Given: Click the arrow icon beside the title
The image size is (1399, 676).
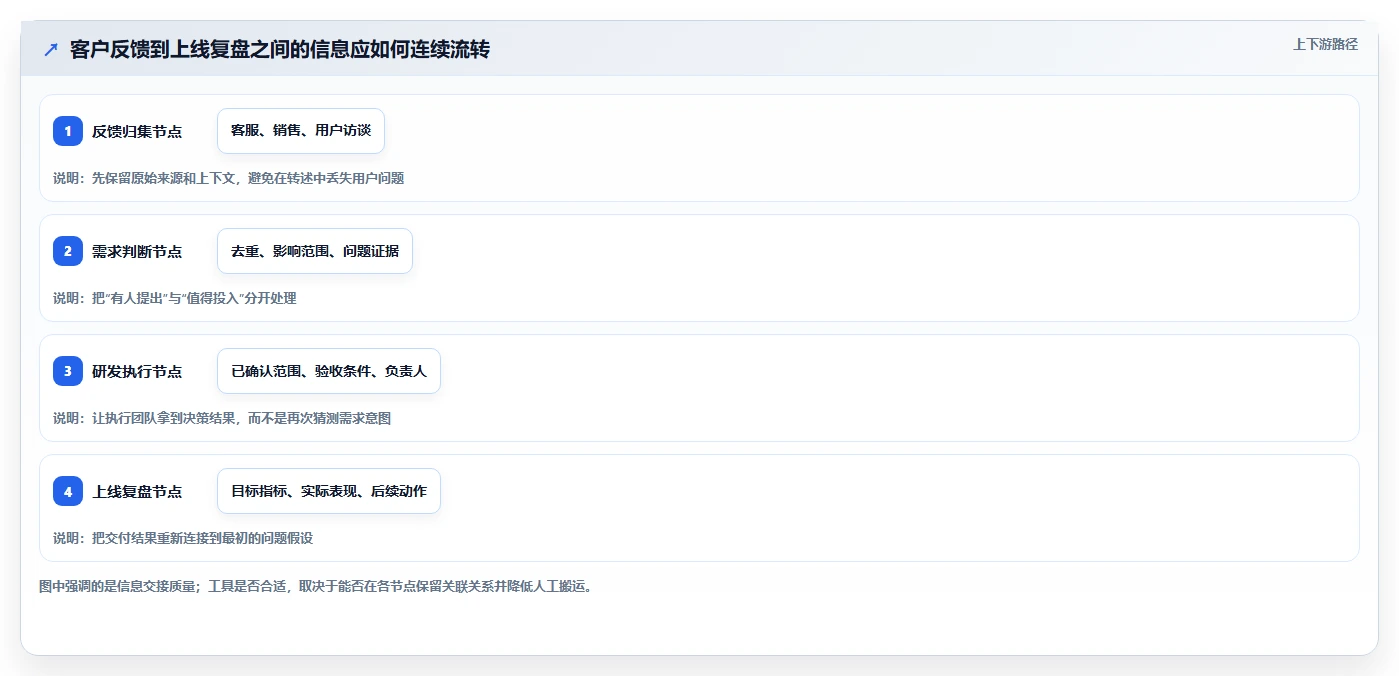Looking at the screenshot, I should click(x=51, y=50).
